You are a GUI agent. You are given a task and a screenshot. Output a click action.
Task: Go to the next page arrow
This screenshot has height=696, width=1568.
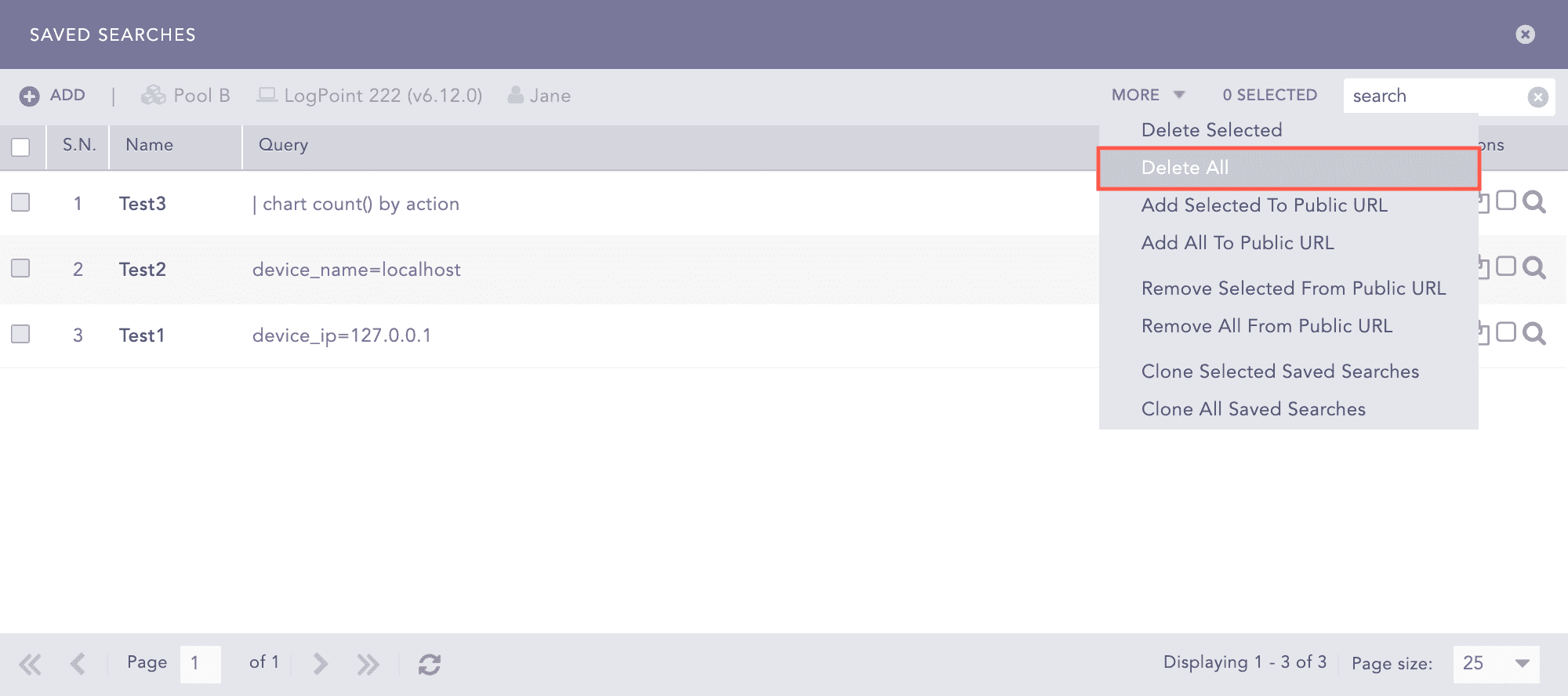point(320,664)
